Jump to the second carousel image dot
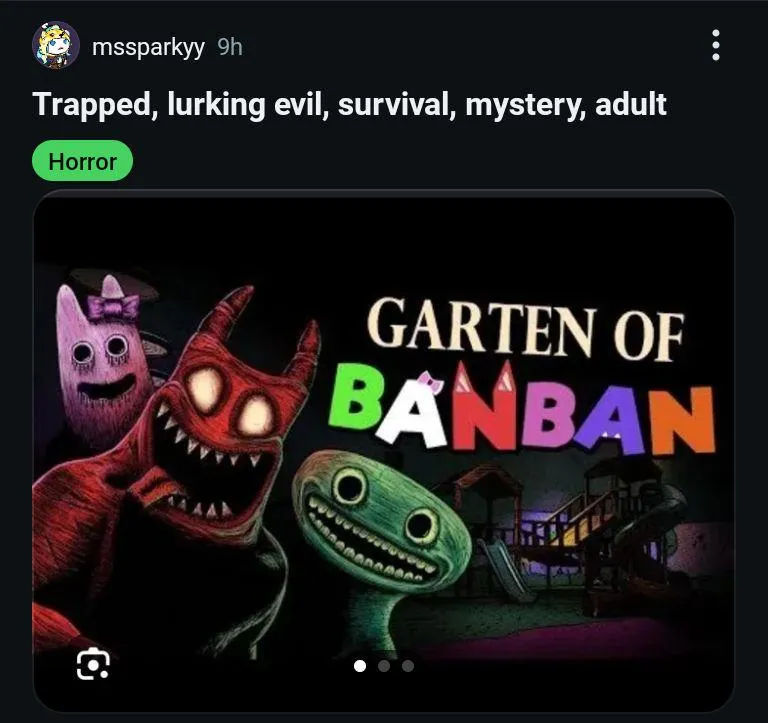The height and width of the screenshot is (723, 768). coord(384,666)
